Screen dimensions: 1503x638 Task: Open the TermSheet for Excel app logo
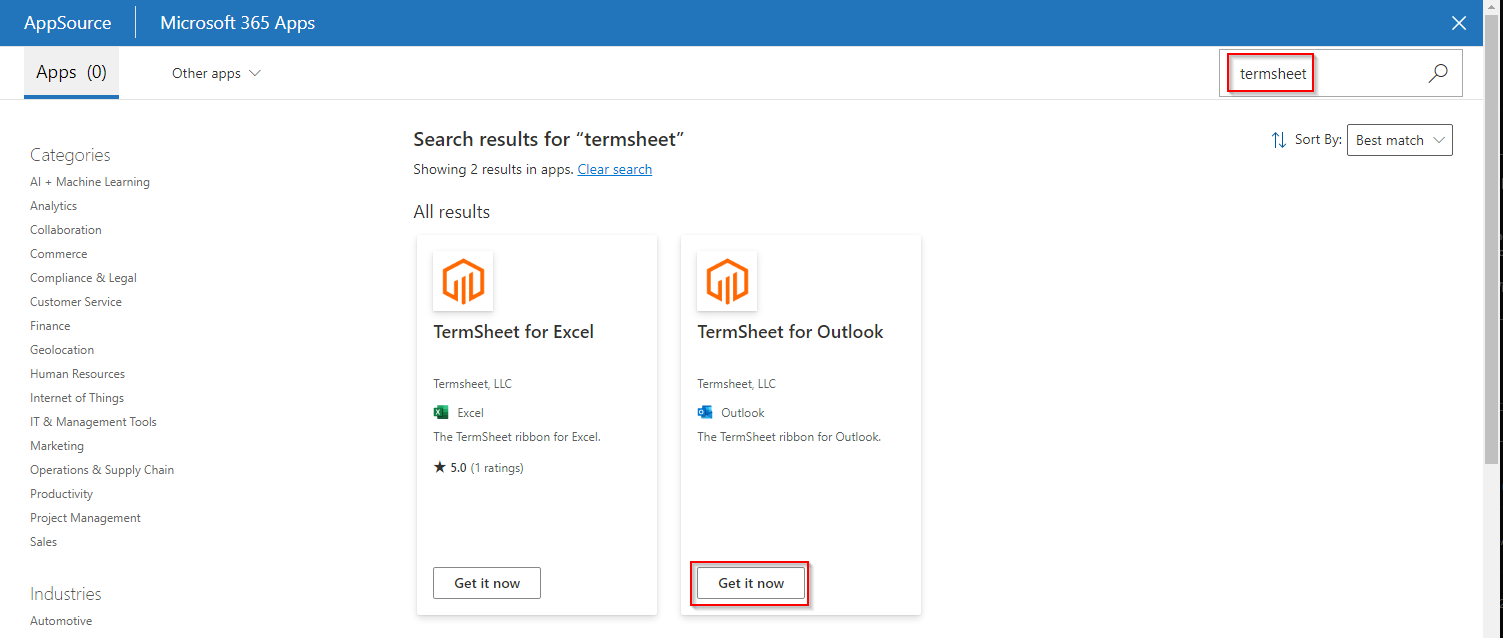pyautogui.click(x=462, y=281)
